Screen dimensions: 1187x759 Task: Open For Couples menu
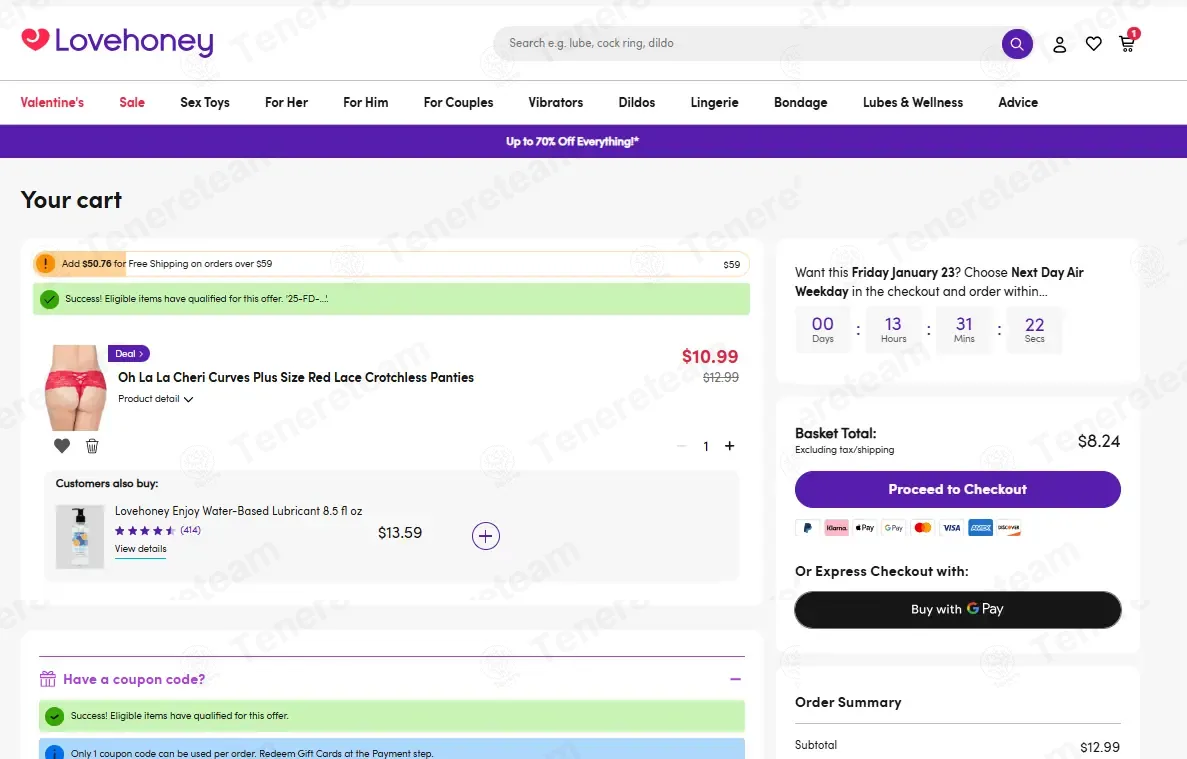click(x=458, y=102)
